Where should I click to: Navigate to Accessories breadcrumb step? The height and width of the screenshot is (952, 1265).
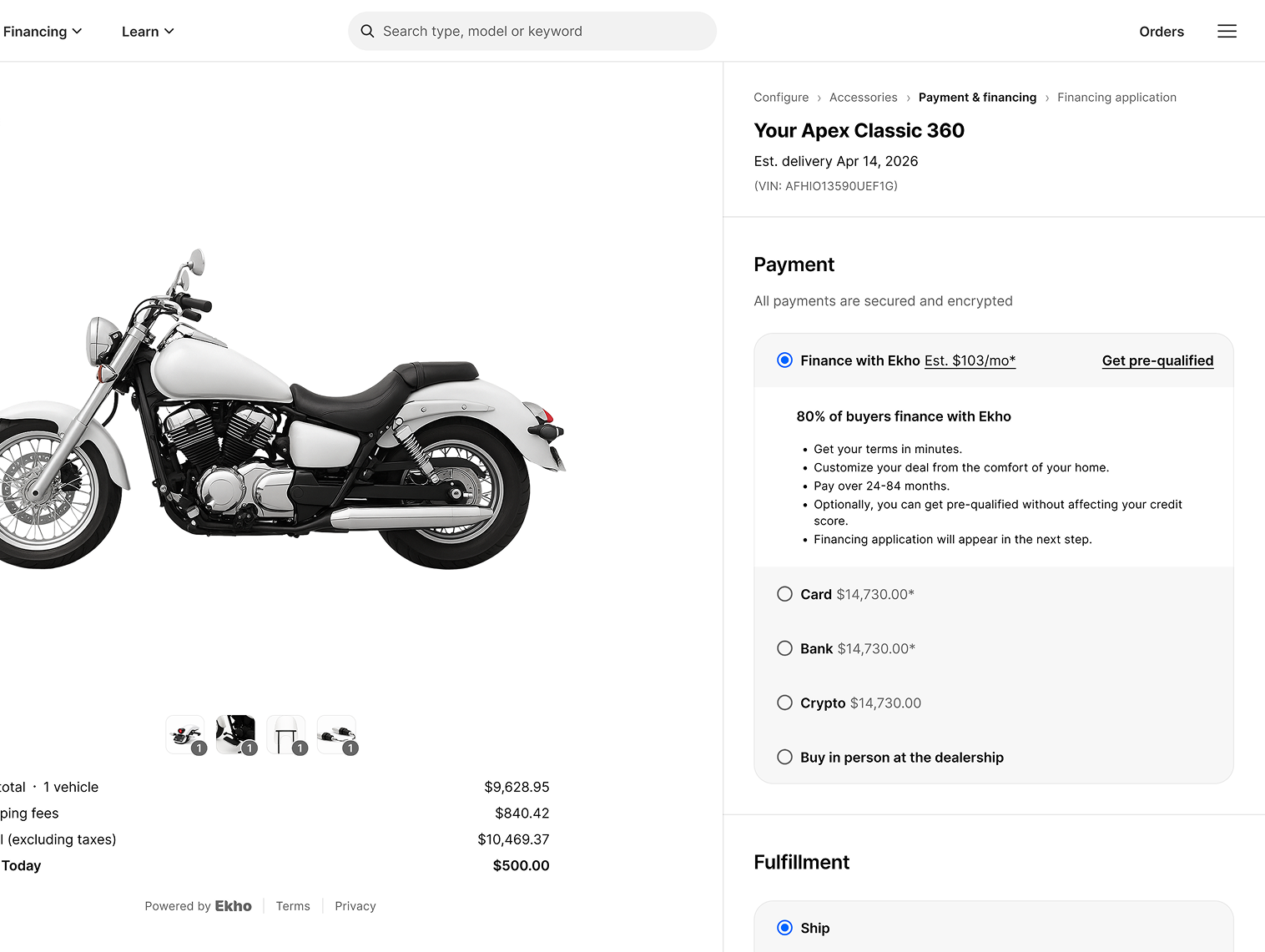(863, 98)
